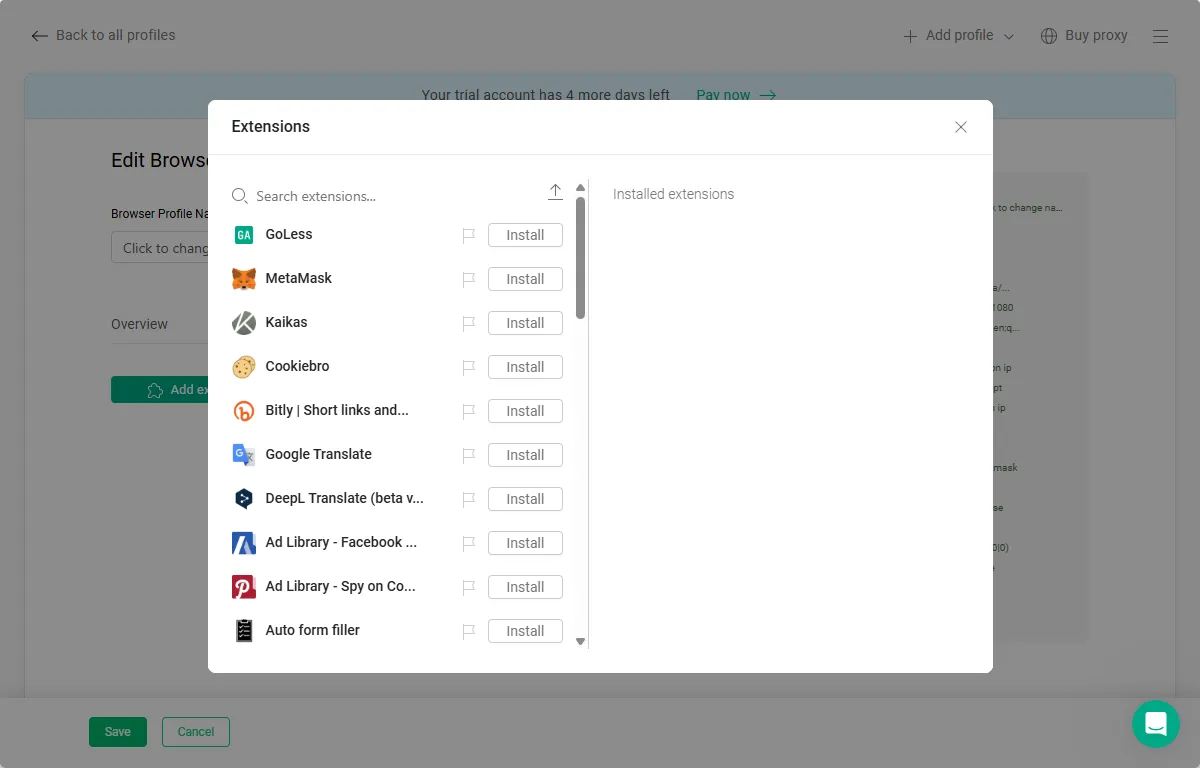Screen dimensions: 1200x768
Task: Install the Kaikas extension
Action: (x=525, y=323)
